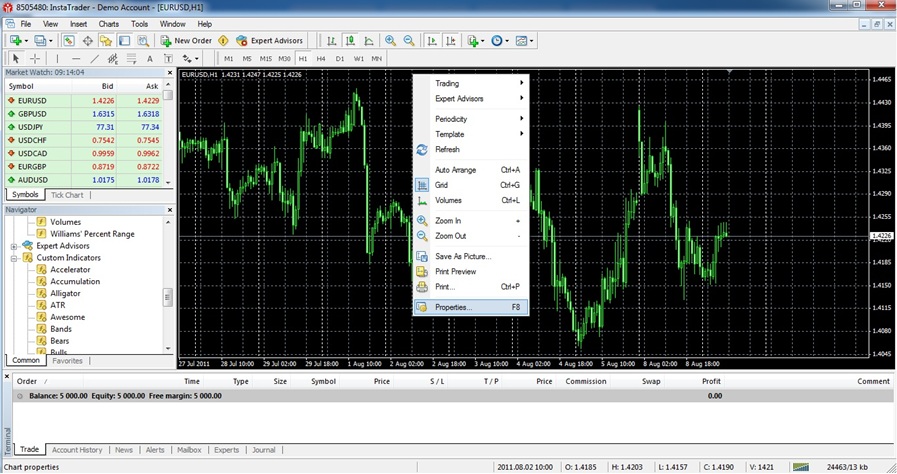Click the Navigator panel vertical scrollbar thumb
The height and width of the screenshot is (474, 897).
pyautogui.click(x=168, y=297)
